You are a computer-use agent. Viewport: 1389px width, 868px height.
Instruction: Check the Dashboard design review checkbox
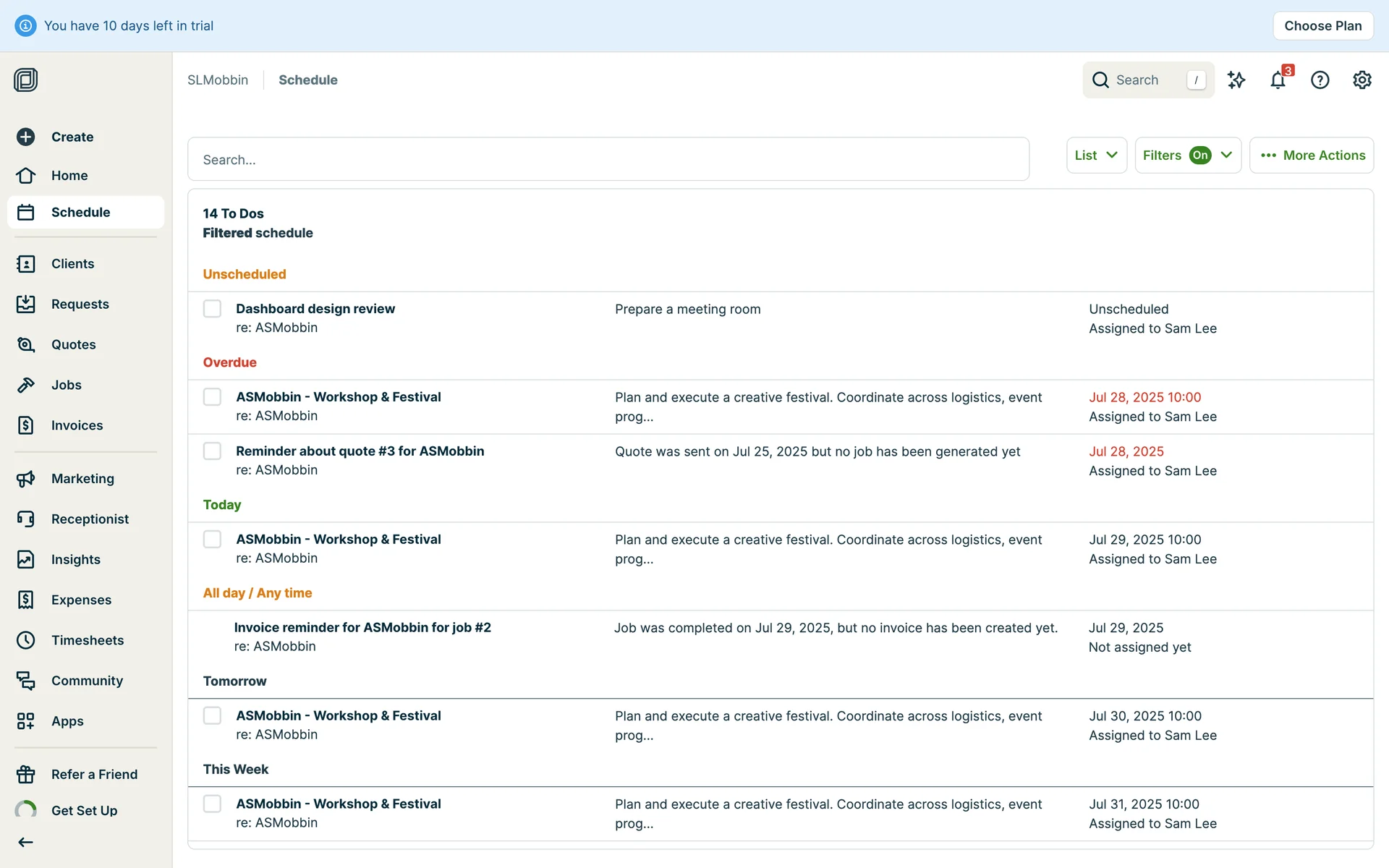(x=212, y=309)
